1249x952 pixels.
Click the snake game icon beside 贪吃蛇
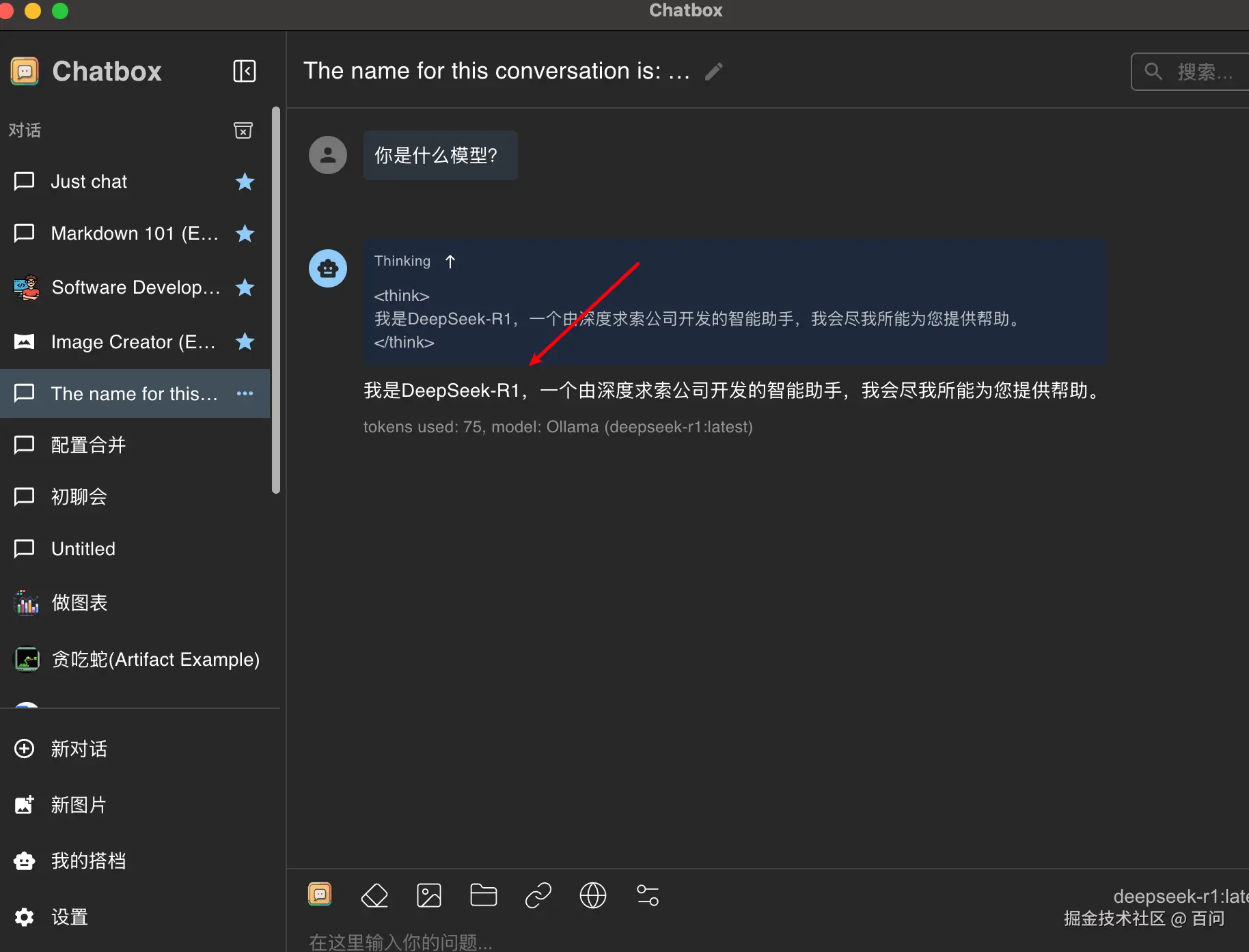pyautogui.click(x=27, y=659)
